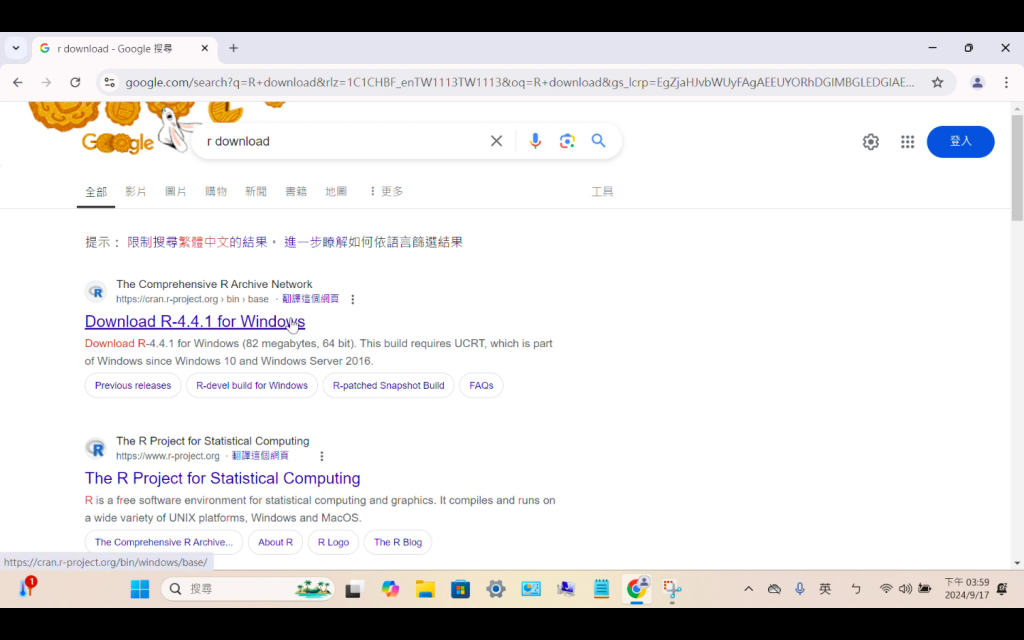Open Google quick settings gear
Screen dimensions: 1024x640
(871, 142)
